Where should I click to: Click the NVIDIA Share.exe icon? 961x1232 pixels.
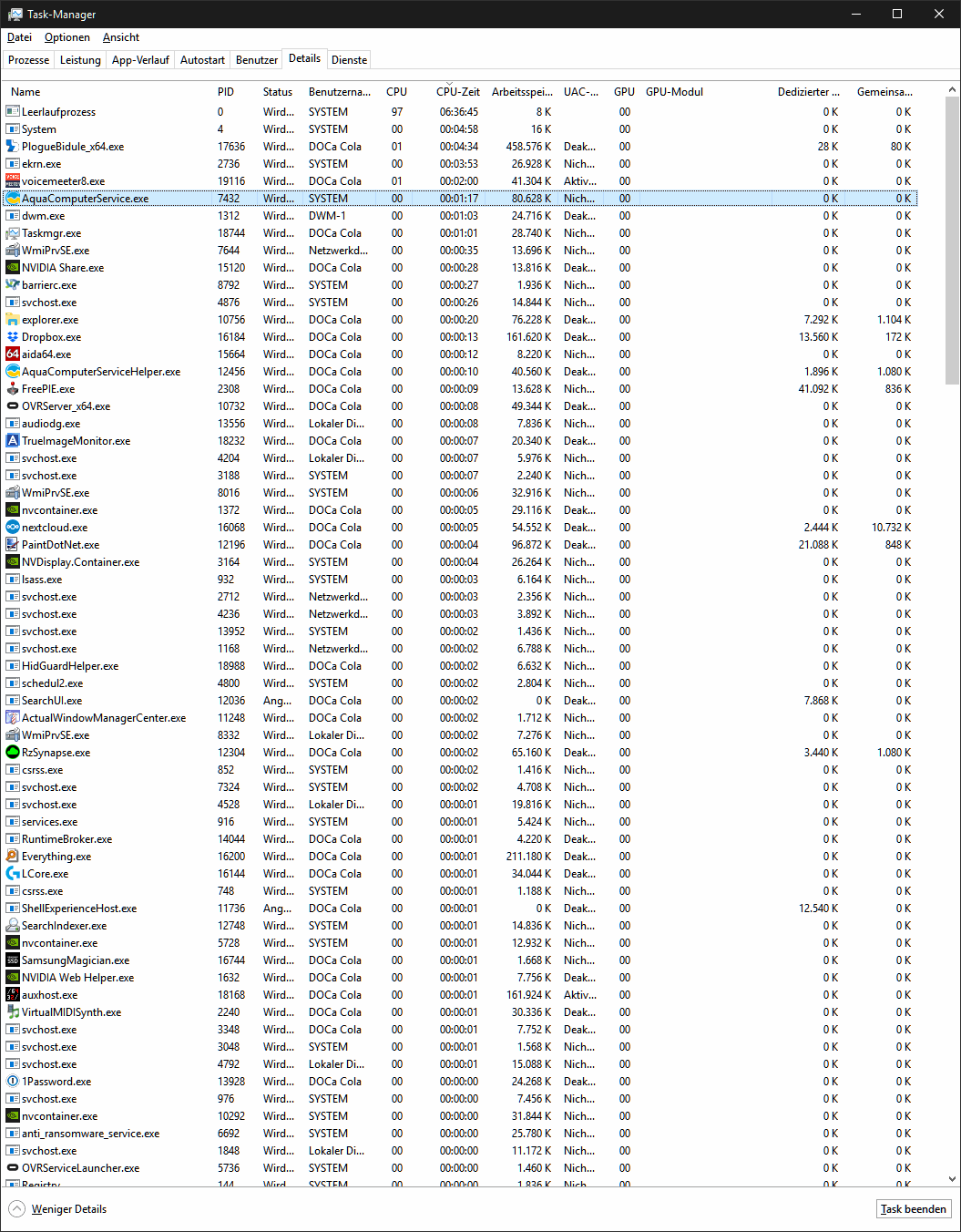coord(13,268)
